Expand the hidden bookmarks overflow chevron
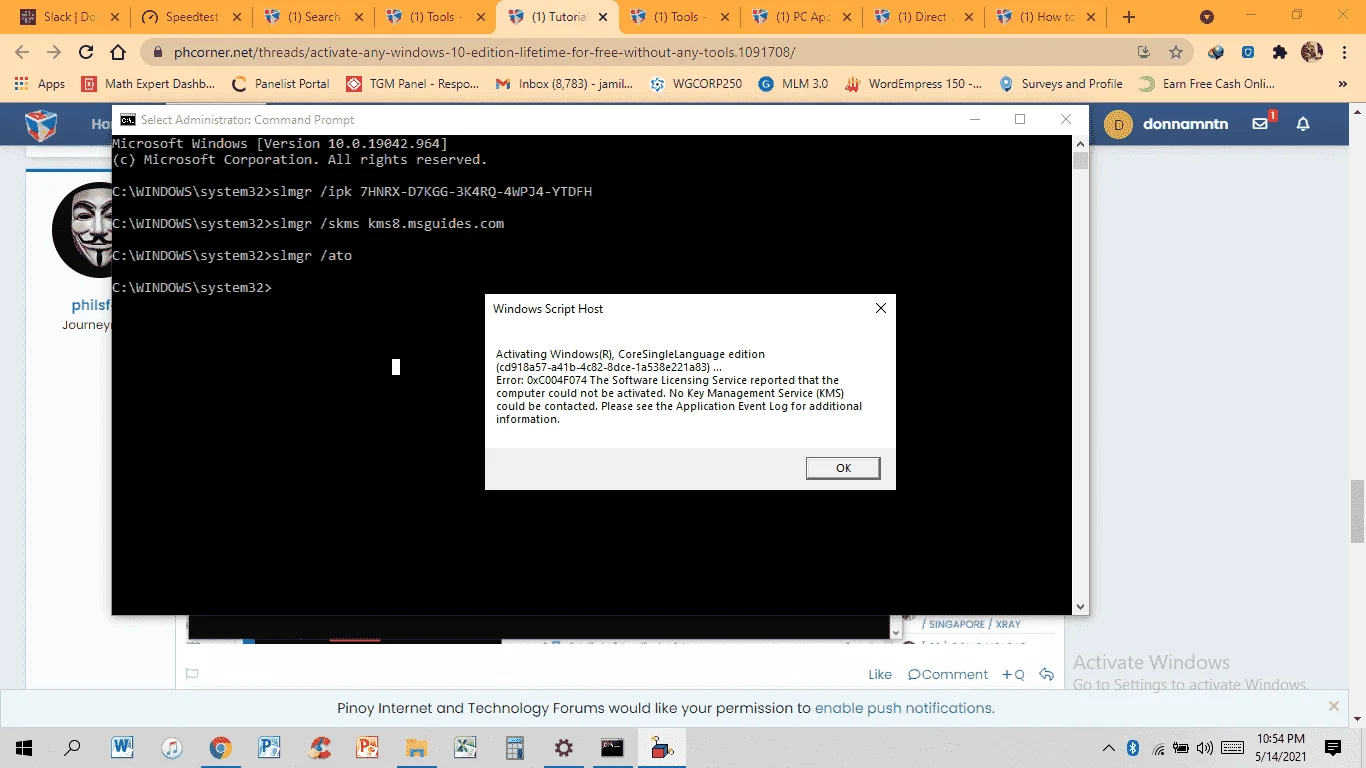1366x768 pixels. 1343,84
